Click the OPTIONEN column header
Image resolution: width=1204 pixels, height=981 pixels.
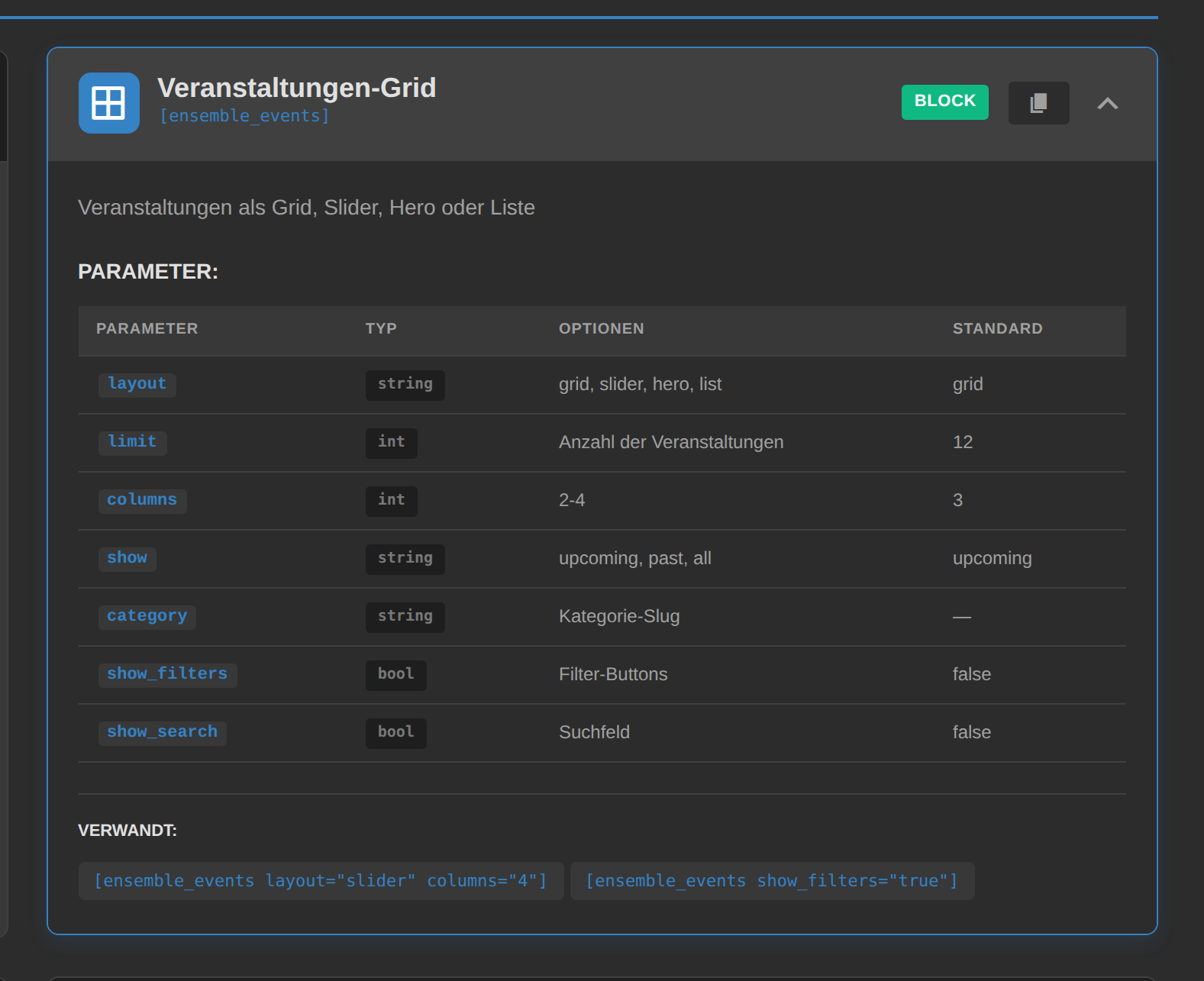[601, 328]
